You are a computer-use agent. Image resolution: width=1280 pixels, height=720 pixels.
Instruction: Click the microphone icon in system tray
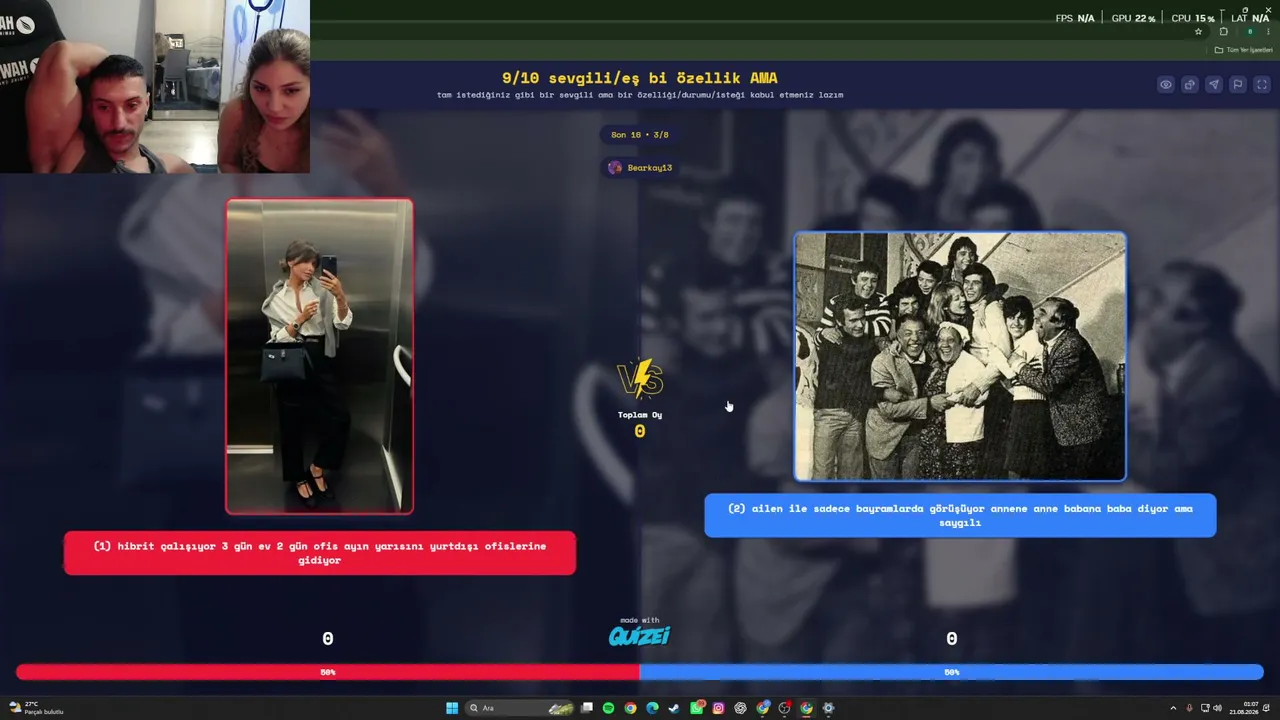[x=1189, y=708]
